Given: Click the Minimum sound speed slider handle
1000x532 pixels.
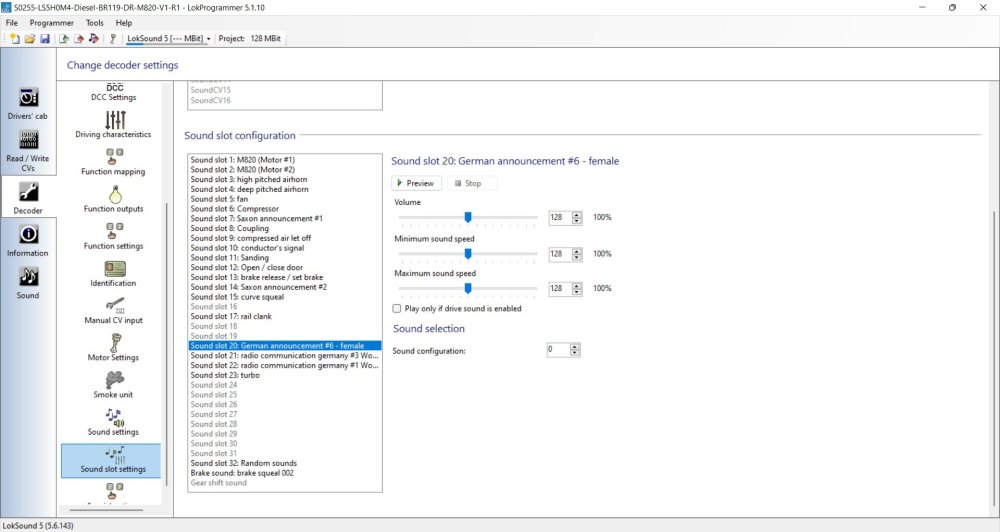Looking at the screenshot, I should pyautogui.click(x=467, y=253).
